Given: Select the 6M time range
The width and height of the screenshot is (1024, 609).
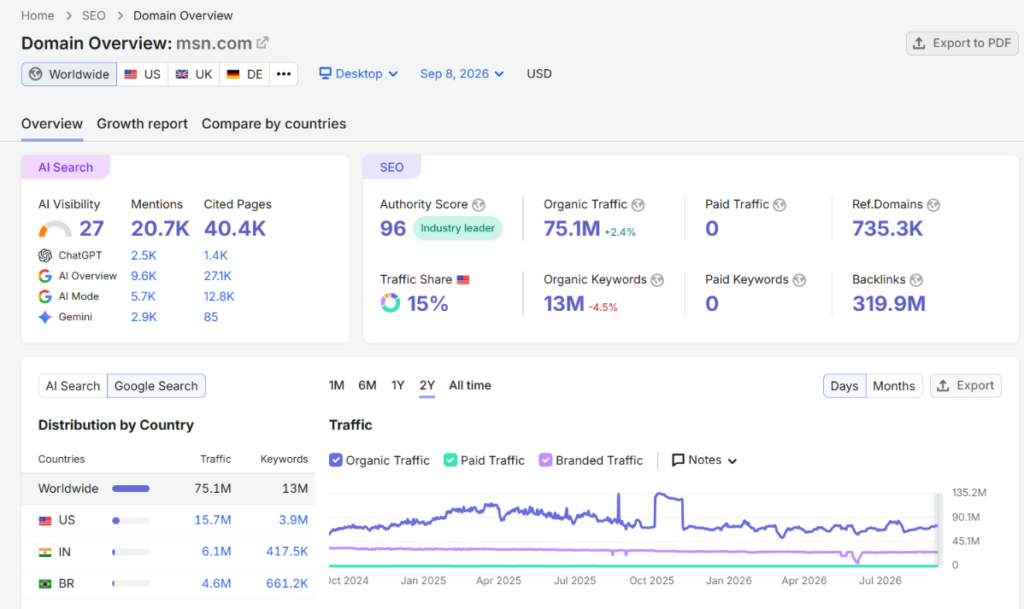Looking at the screenshot, I should [x=367, y=386].
